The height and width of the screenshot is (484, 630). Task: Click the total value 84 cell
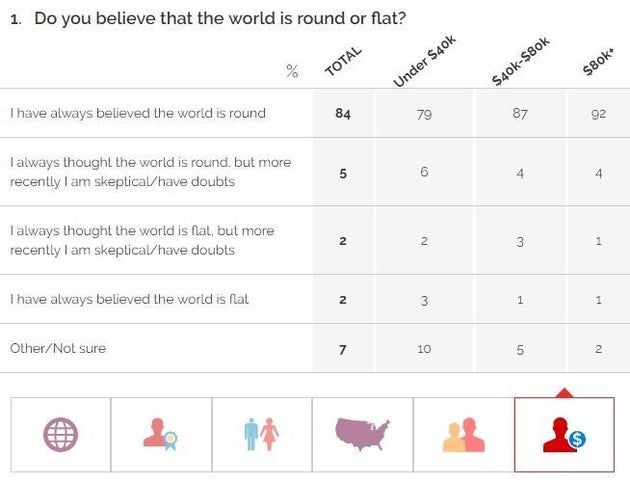coord(343,113)
